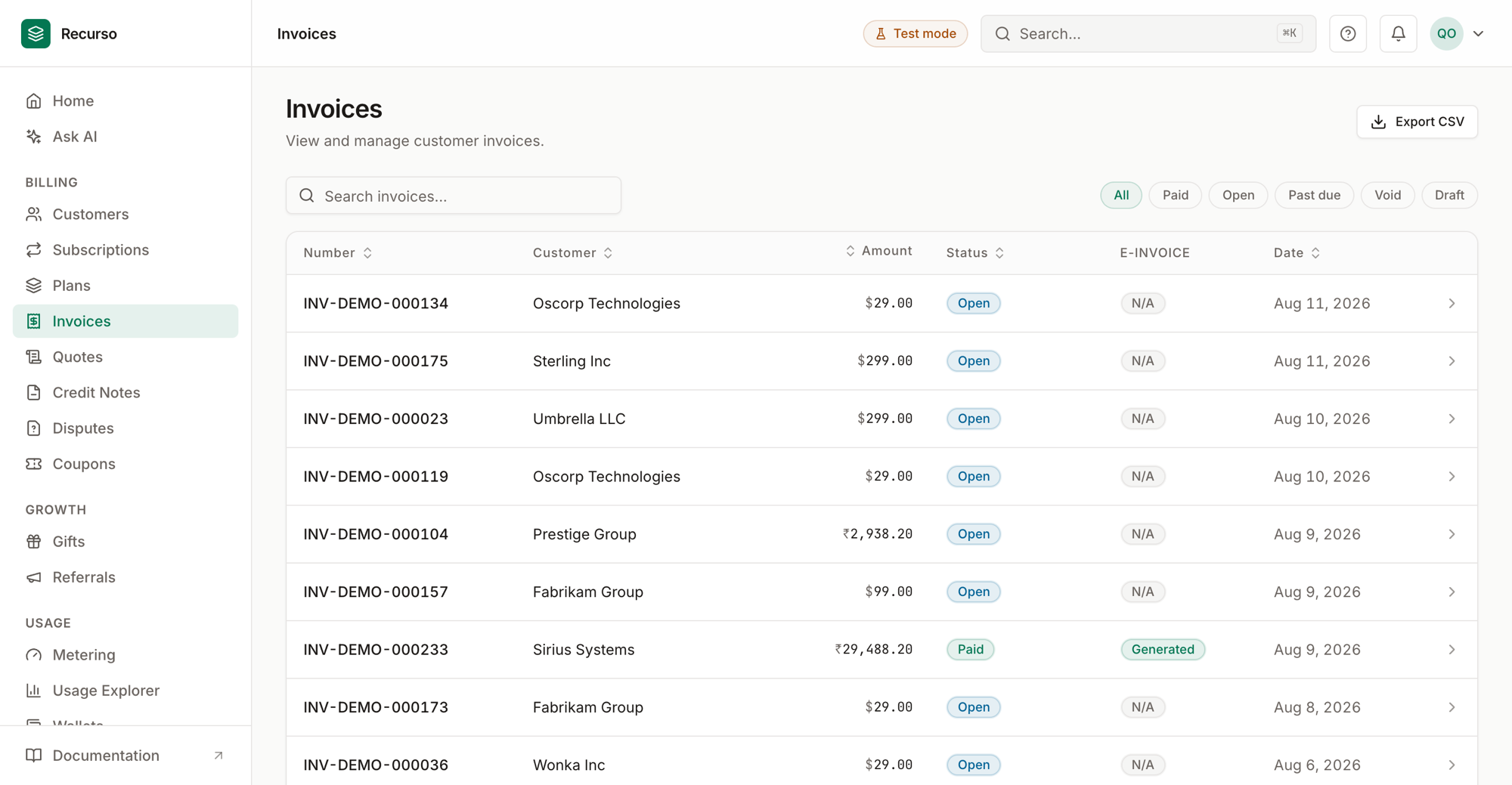This screenshot has height=785, width=1512.
Task: Sort by Date column arrows
Action: pyautogui.click(x=1315, y=252)
